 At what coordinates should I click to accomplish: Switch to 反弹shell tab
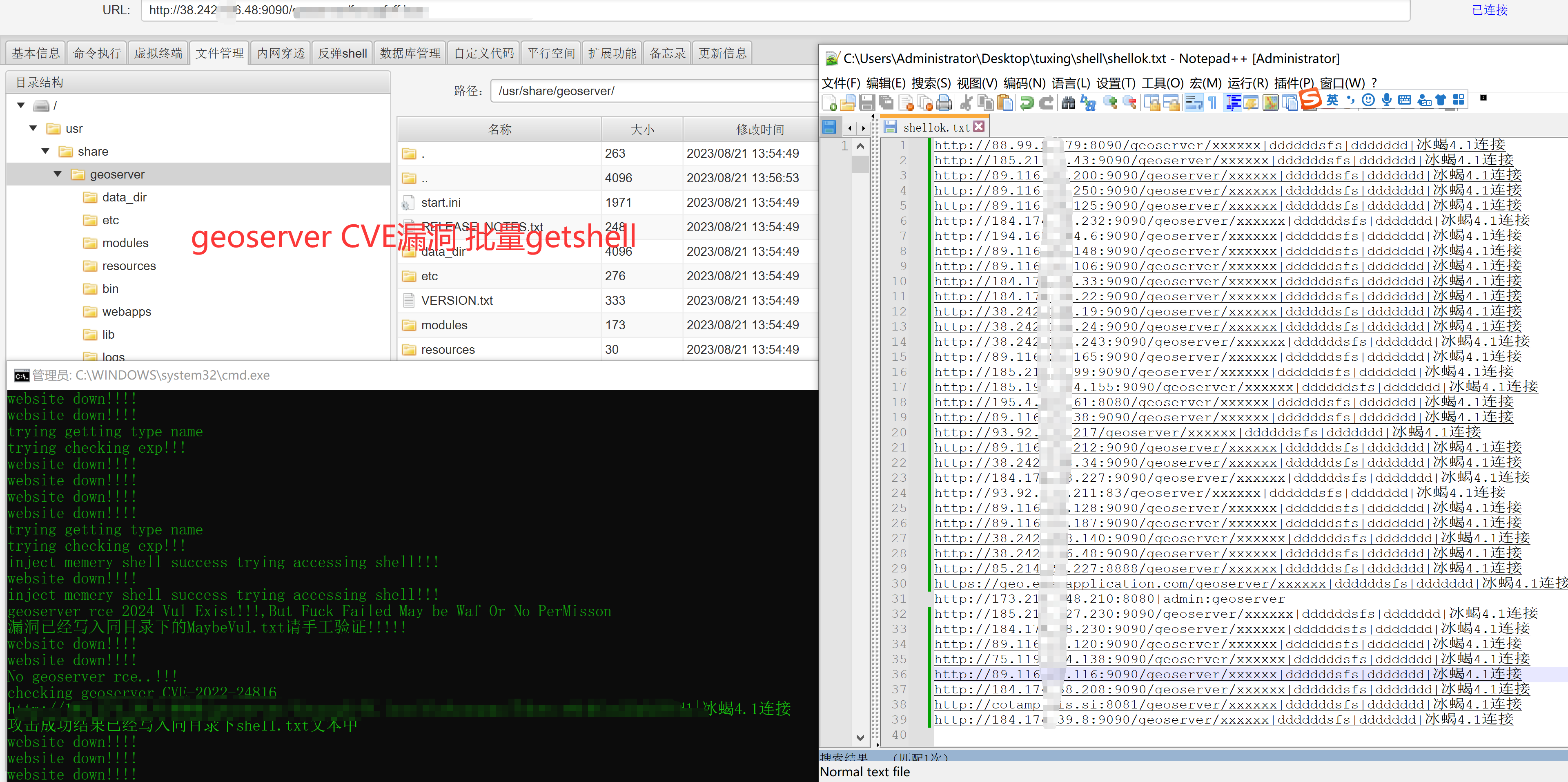pyautogui.click(x=343, y=53)
